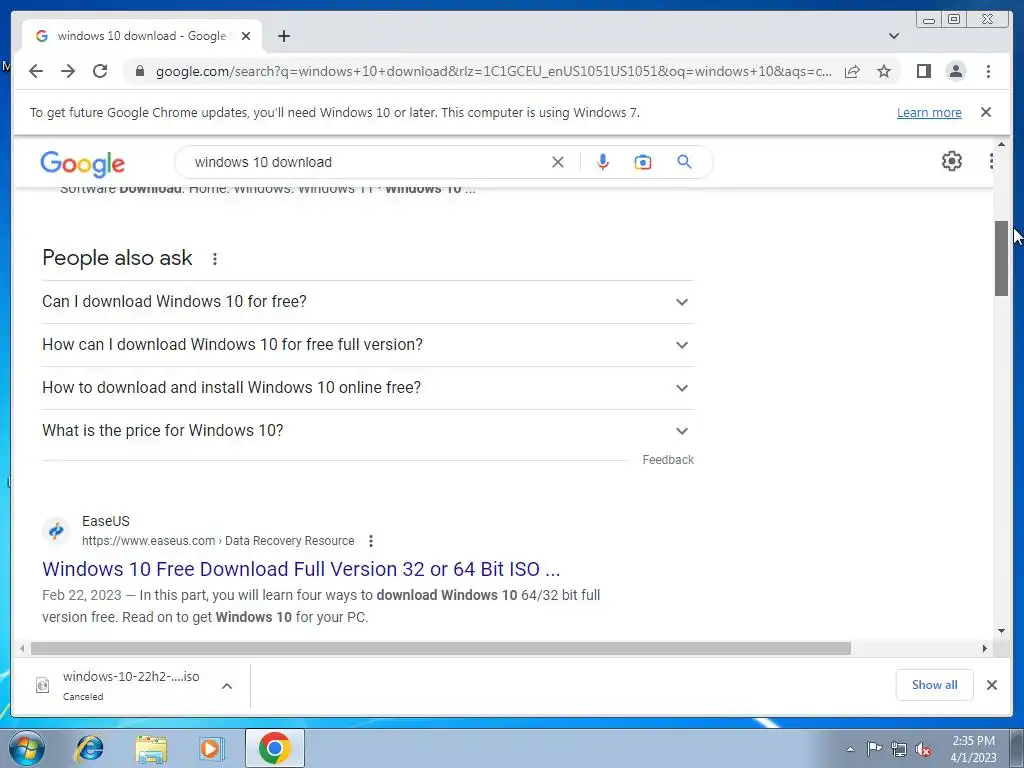The image size is (1024, 768).
Task: Open Google quick settings gear
Action: coord(952,161)
